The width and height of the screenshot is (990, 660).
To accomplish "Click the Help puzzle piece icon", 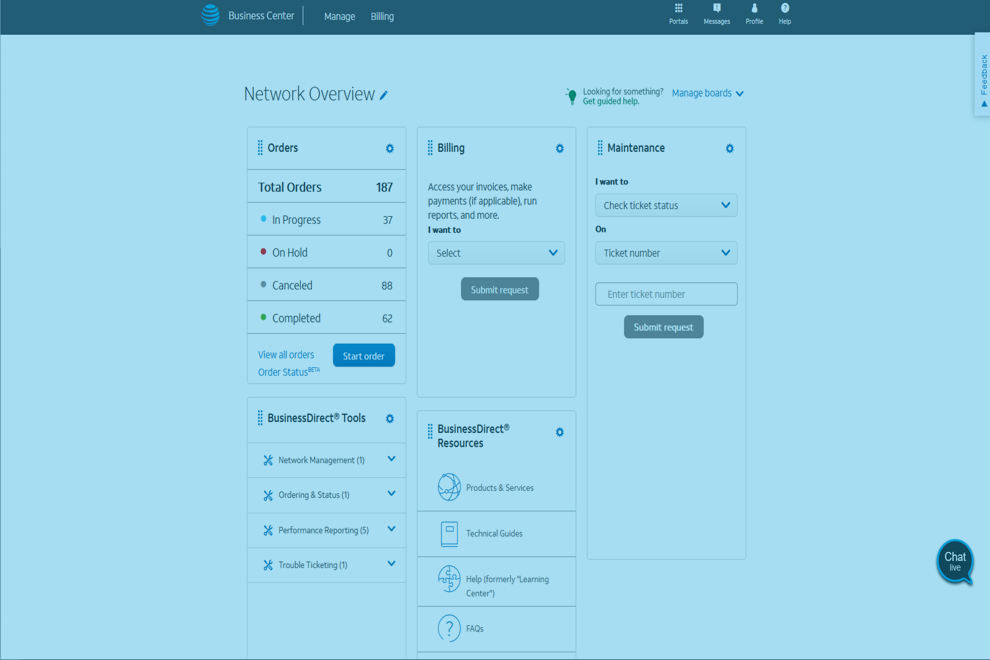I will coord(449,579).
